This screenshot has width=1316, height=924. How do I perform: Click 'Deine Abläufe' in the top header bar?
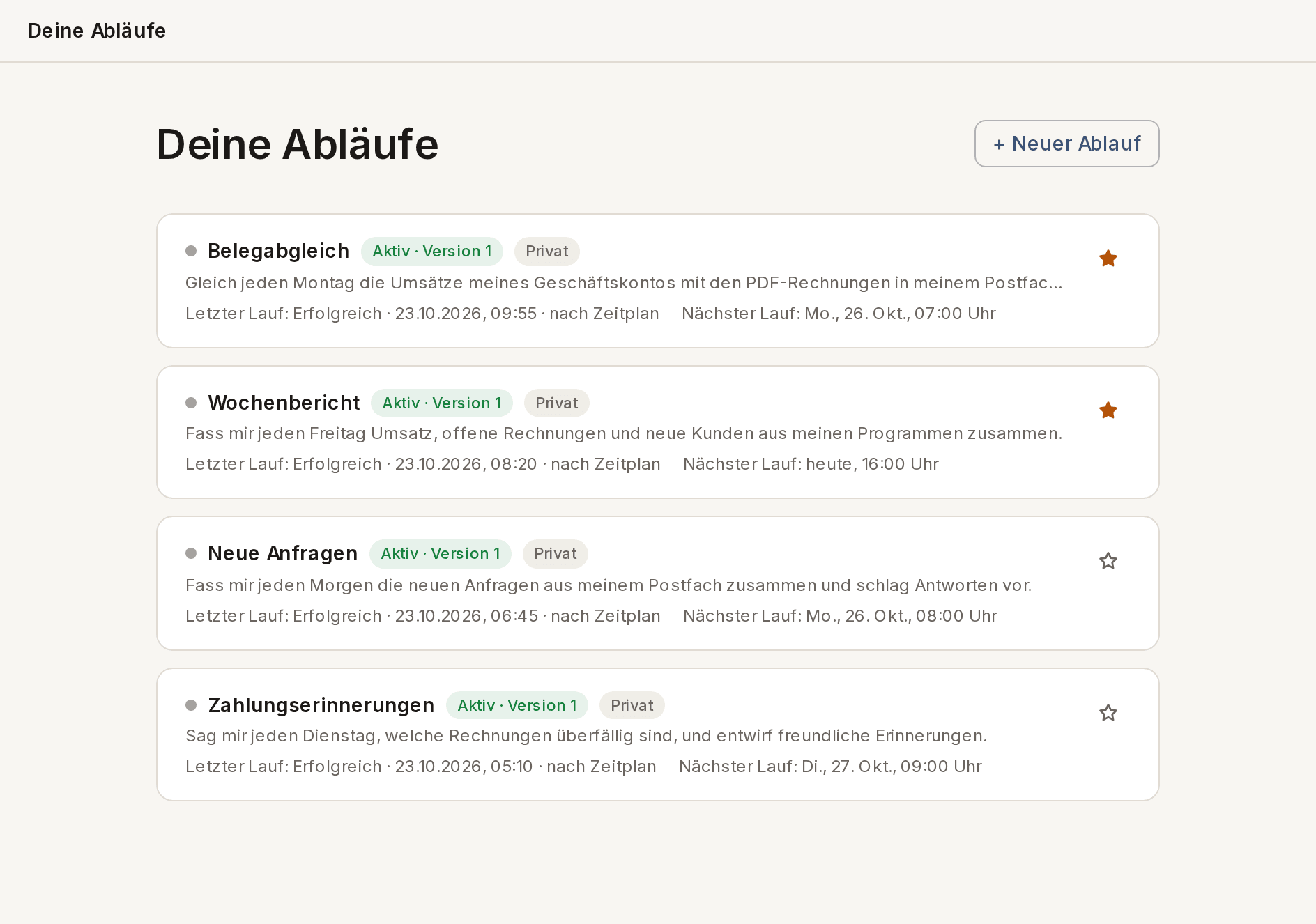pyautogui.click(x=97, y=31)
